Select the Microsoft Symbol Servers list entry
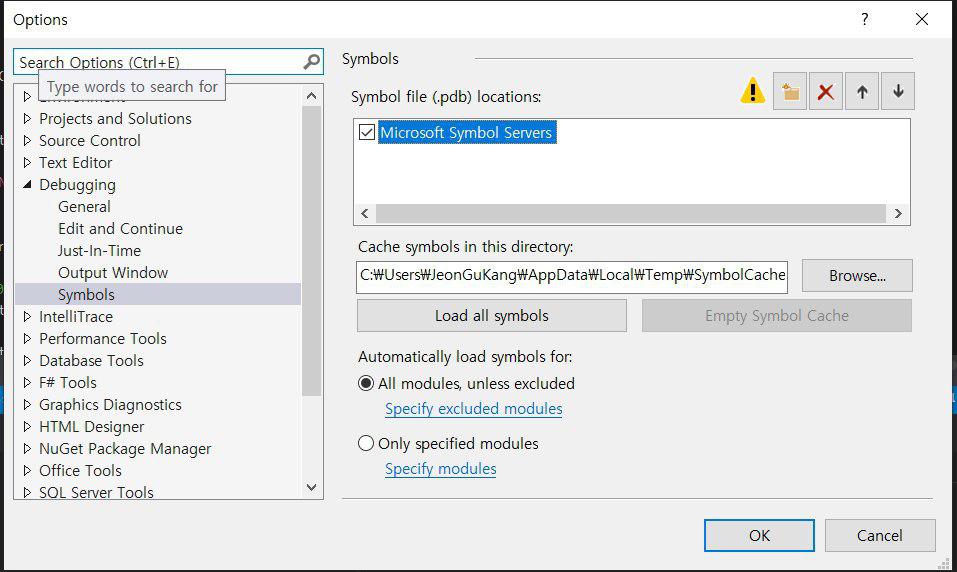The height and width of the screenshot is (572, 957). pos(467,132)
